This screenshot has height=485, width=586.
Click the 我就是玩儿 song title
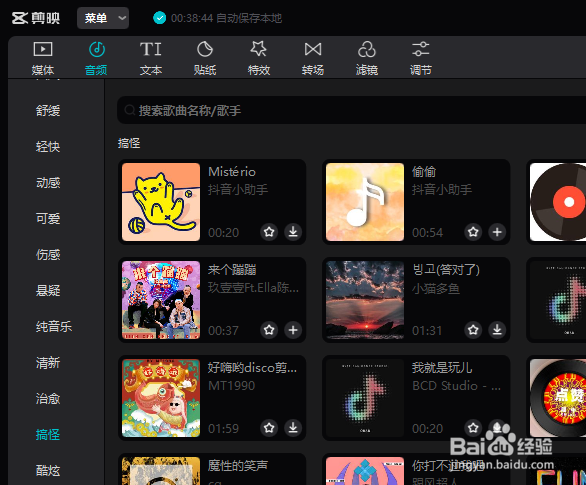coord(442,368)
